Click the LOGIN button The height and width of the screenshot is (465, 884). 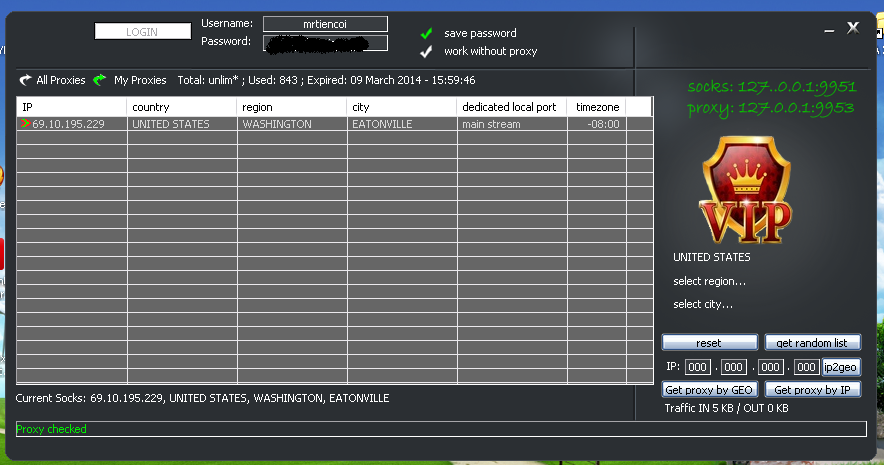143,32
